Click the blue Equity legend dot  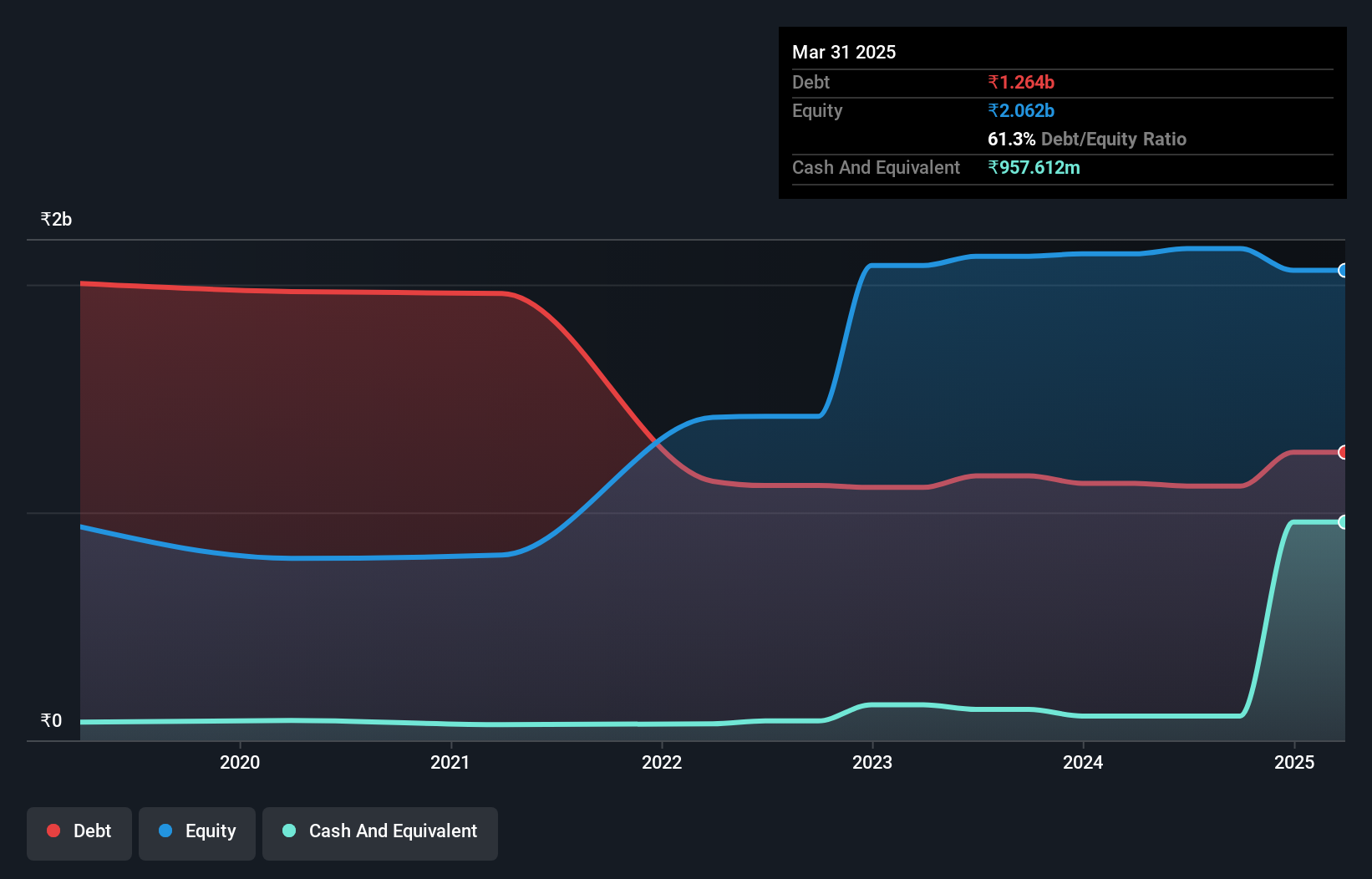click(x=165, y=831)
